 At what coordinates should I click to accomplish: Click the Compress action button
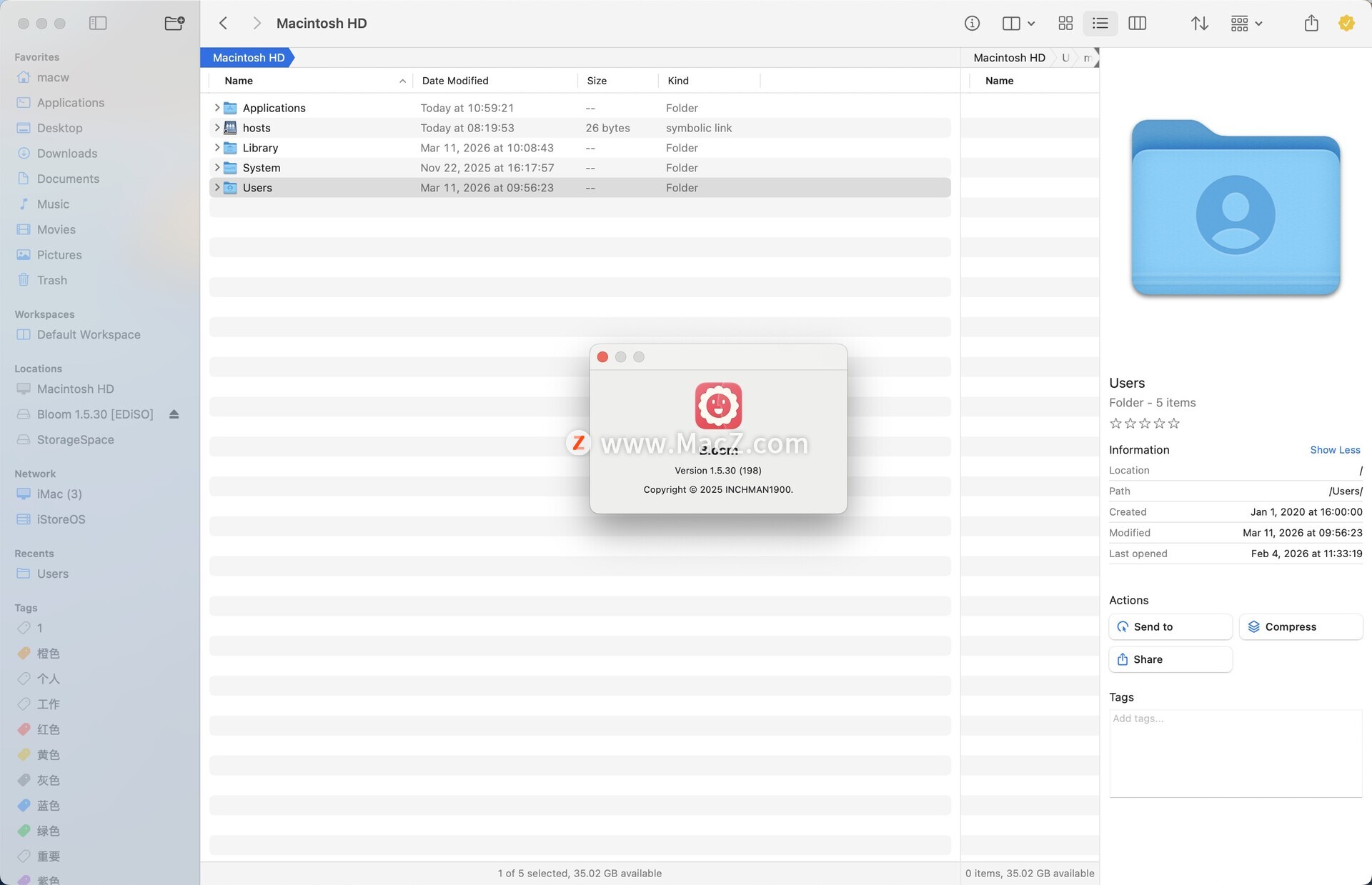point(1301,626)
